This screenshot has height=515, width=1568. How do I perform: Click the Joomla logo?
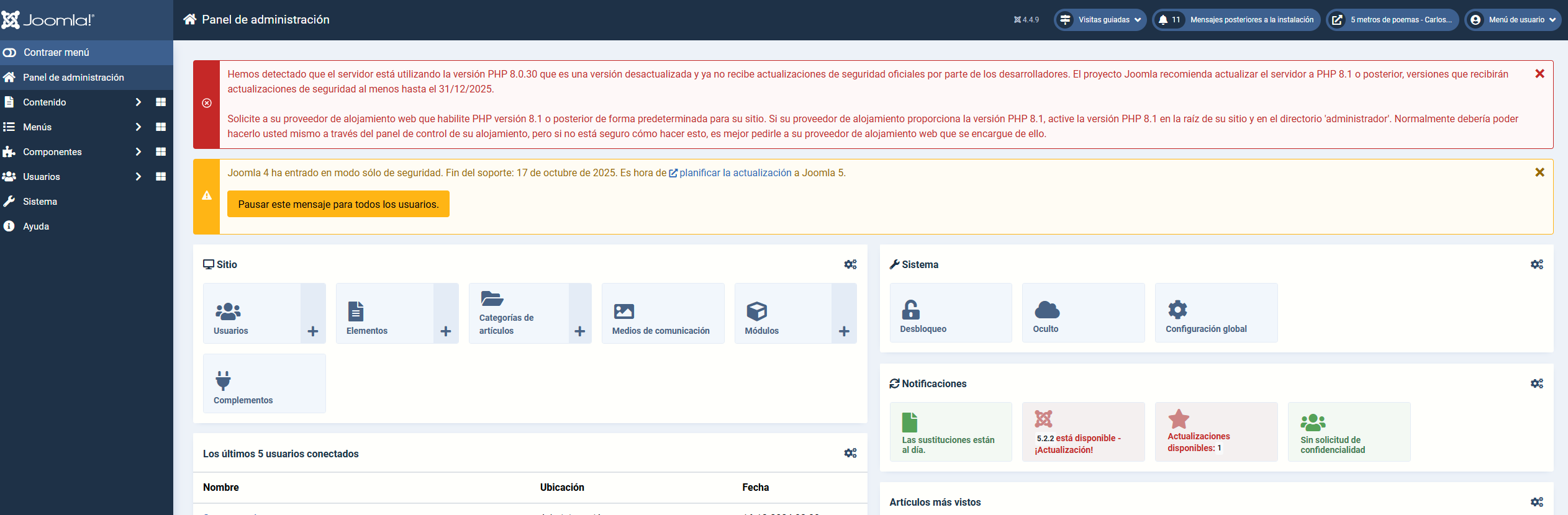(48, 20)
